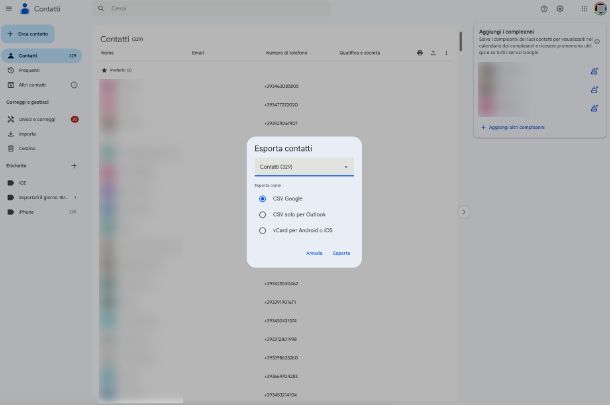Click the export upload icon in list header
Image resolution: width=610 pixels, height=406 pixels.
(x=433, y=52)
